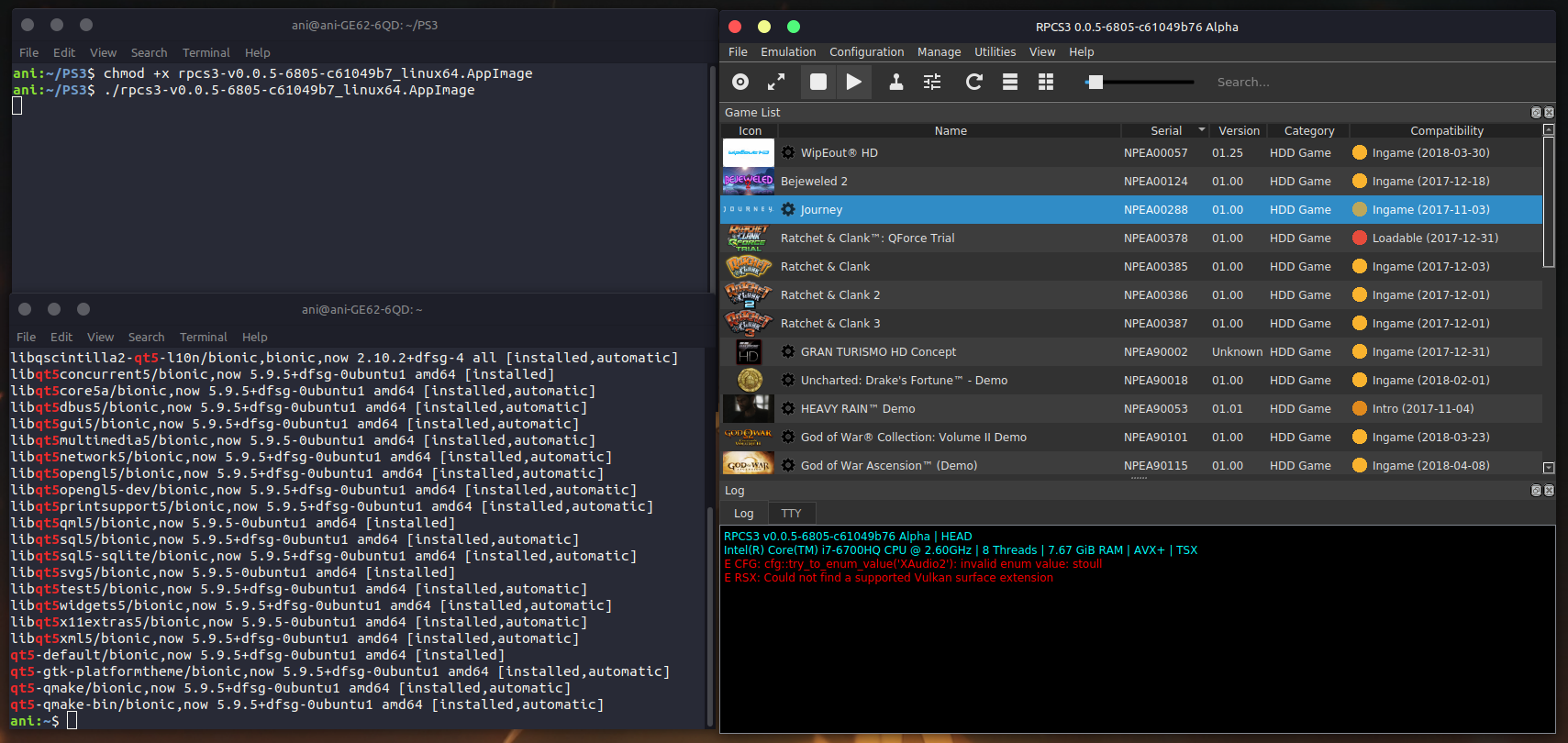Open the Manage menu

(x=939, y=52)
